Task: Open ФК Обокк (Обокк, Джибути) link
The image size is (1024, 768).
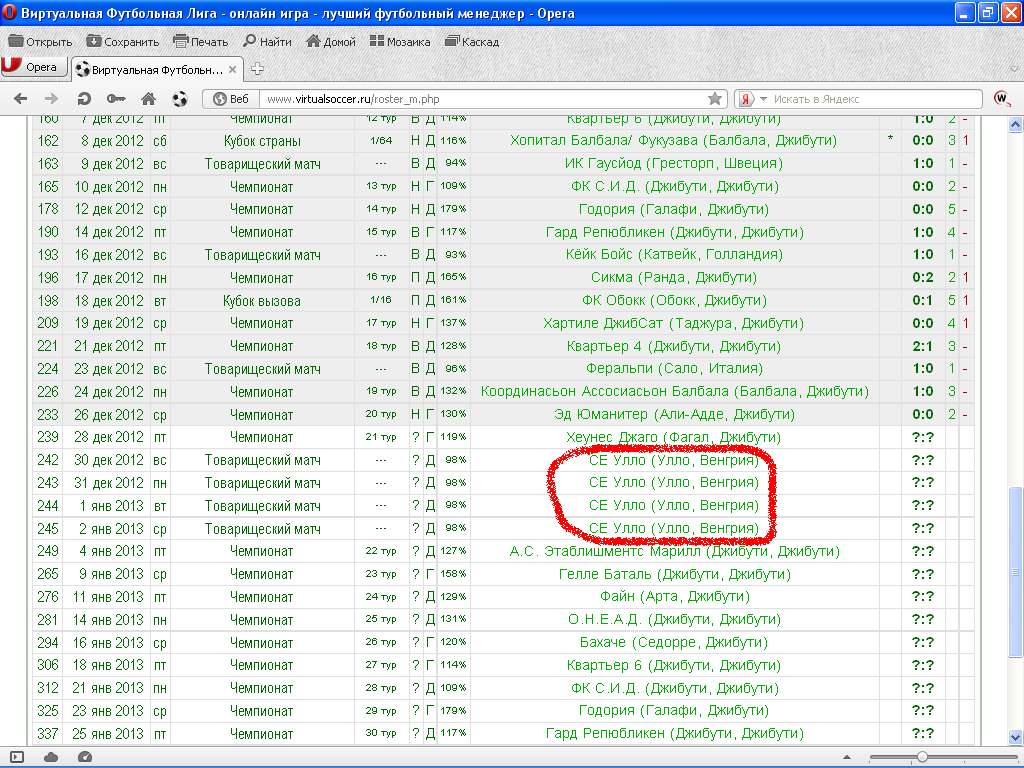Action: [x=673, y=300]
